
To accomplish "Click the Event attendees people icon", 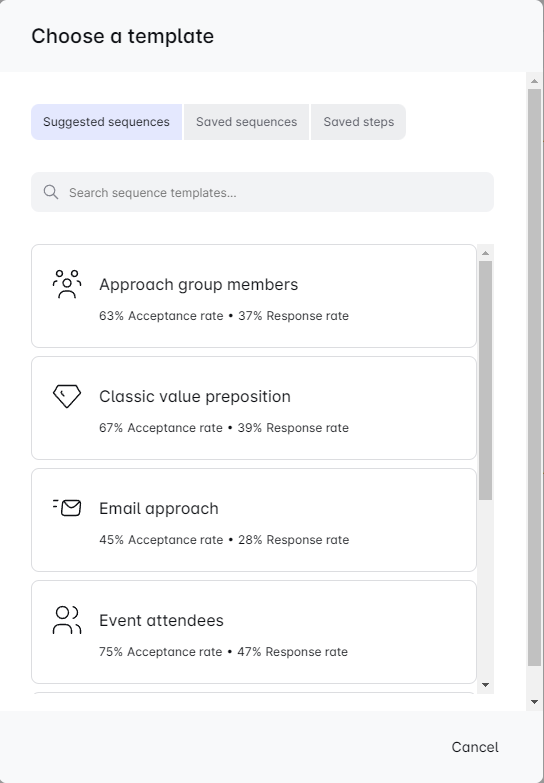I will [66, 620].
